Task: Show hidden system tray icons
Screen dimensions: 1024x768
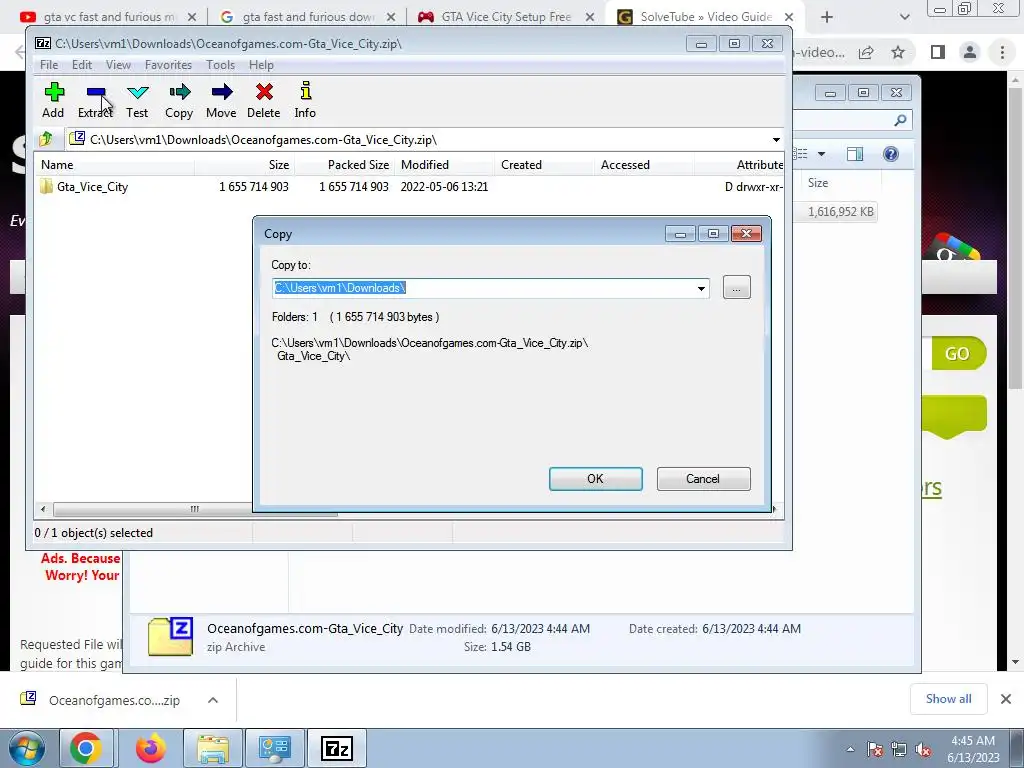Action: tap(850, 750)
